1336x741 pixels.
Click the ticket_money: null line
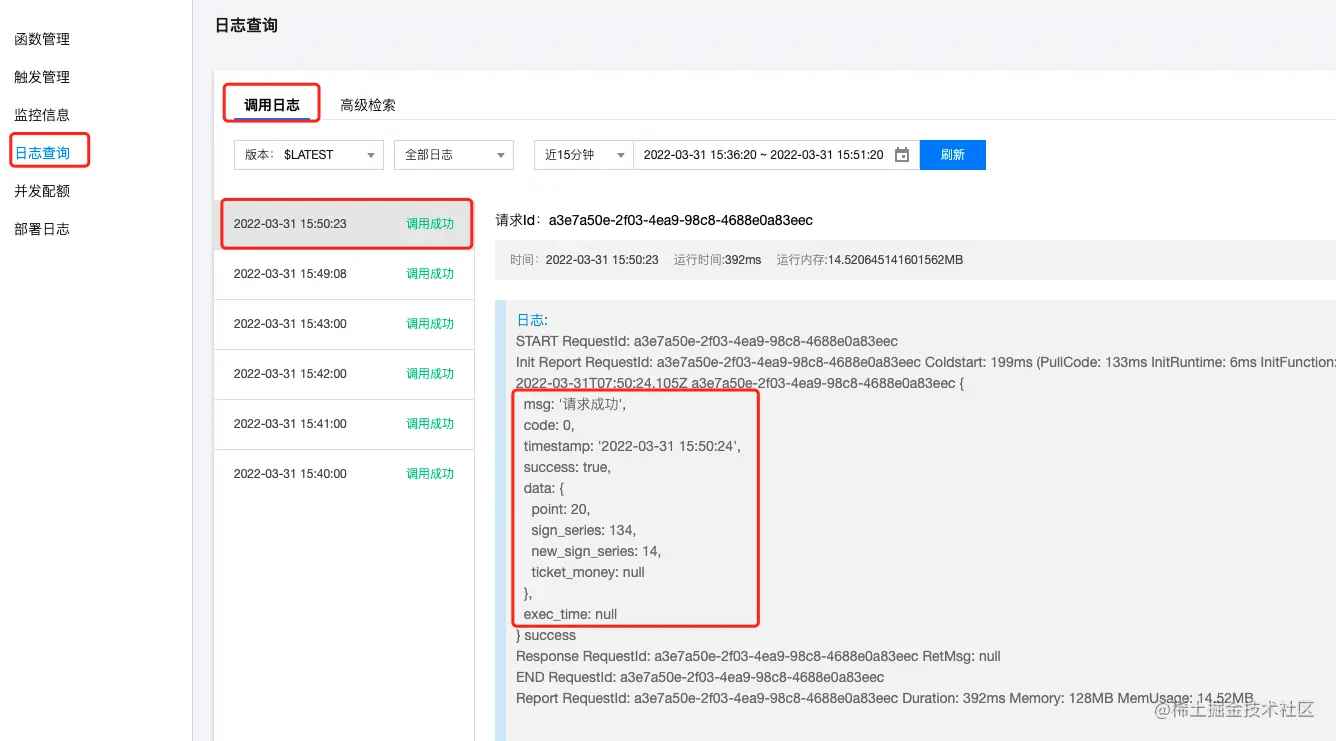(588, 572)
